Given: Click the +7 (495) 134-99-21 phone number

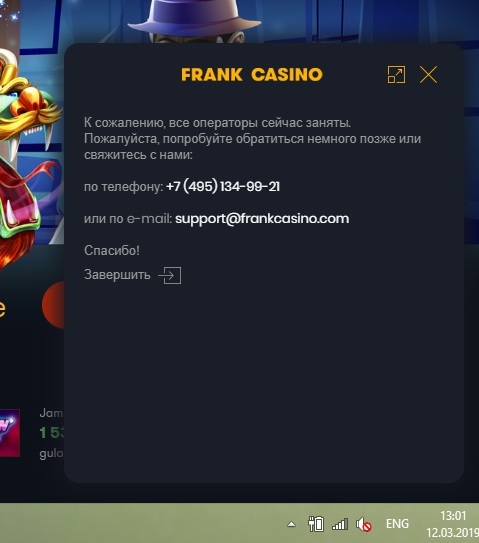Looking at the screenshot, I should pos(223,187).
